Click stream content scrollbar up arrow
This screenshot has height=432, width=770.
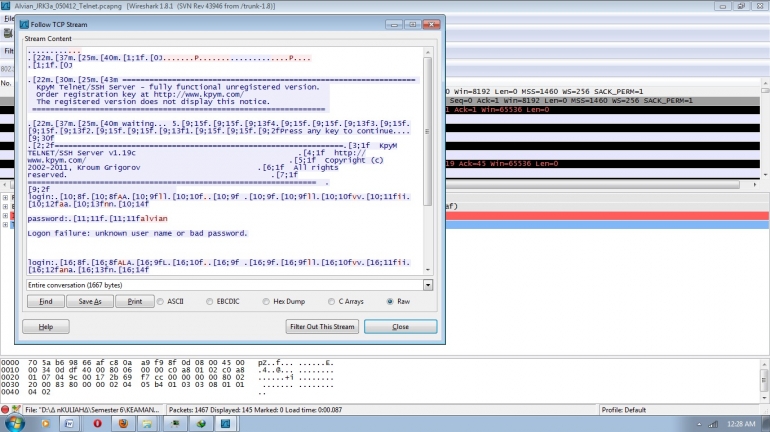[428, 53]
